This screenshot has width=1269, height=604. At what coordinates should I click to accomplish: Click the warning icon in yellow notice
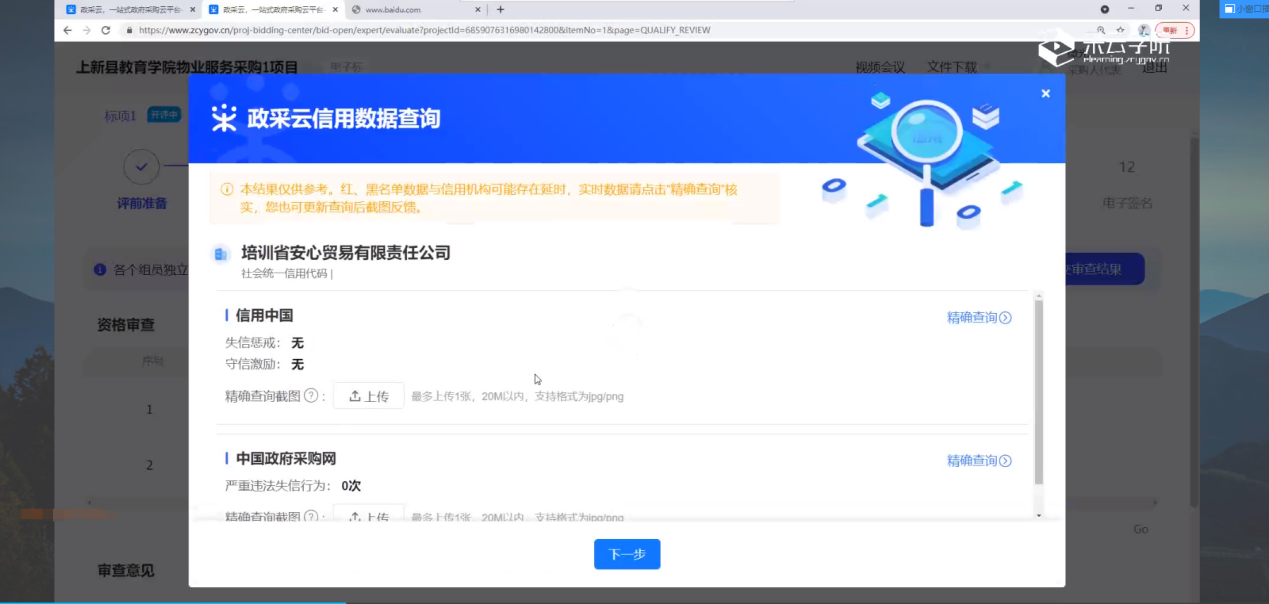coord(227,188)
